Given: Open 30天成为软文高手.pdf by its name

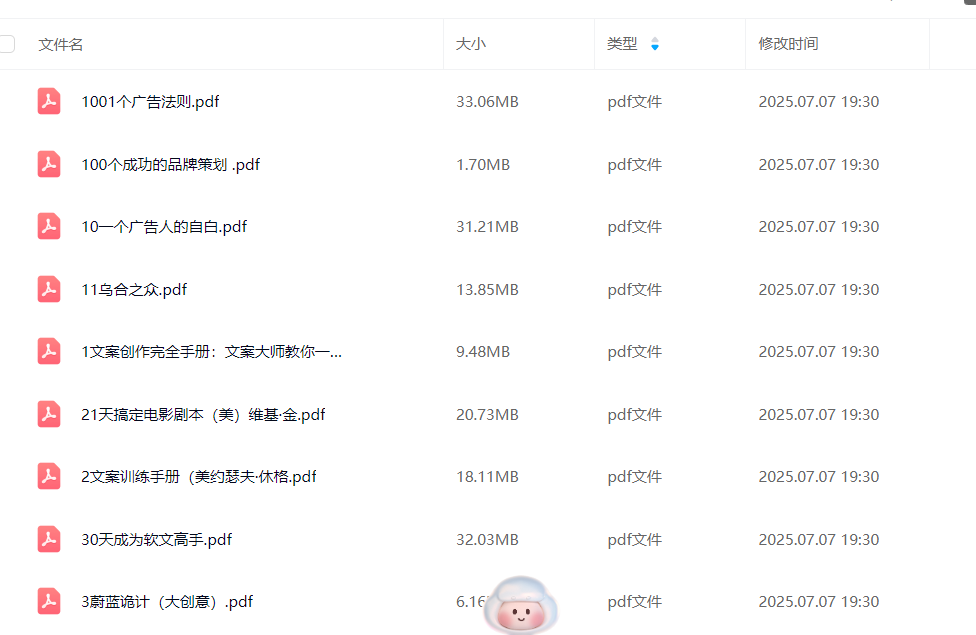Looking at the screenshot, I should (156, 540).
